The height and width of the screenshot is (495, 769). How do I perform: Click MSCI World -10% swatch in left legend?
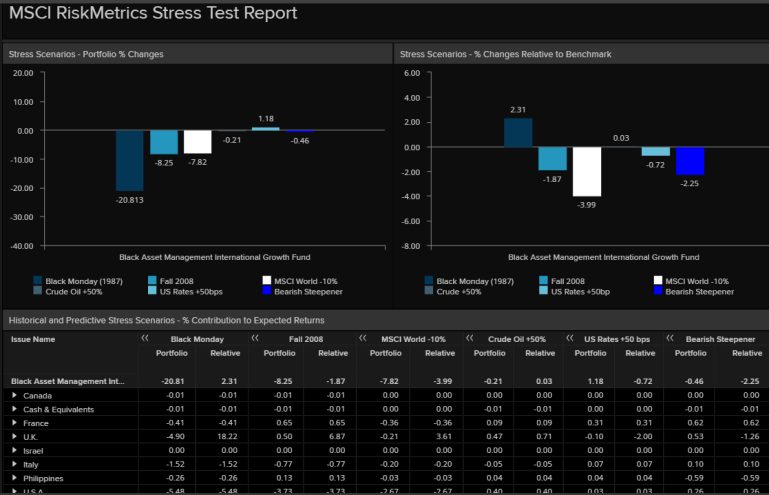267,281
